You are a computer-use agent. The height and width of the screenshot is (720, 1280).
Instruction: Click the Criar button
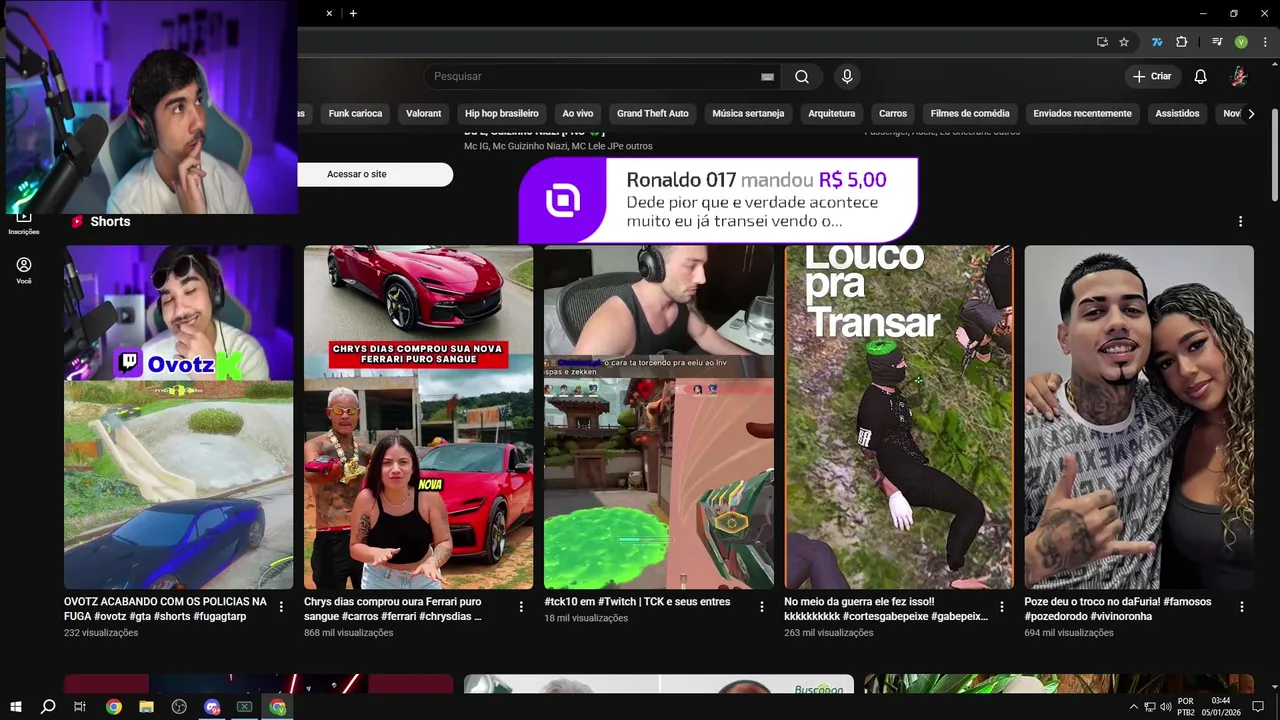click(x=1152, y=76)
